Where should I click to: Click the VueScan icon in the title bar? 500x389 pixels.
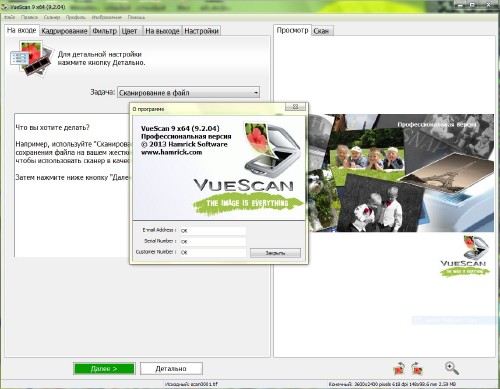click(4, 7)
